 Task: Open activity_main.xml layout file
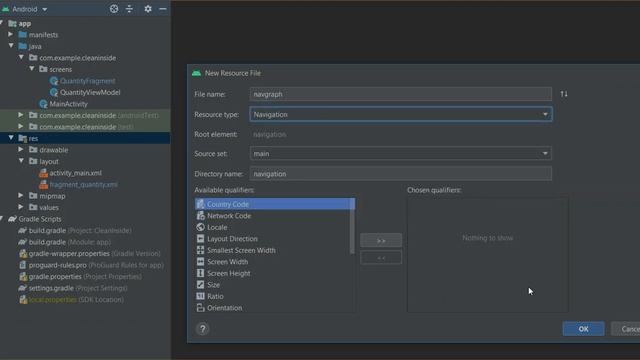75,173
